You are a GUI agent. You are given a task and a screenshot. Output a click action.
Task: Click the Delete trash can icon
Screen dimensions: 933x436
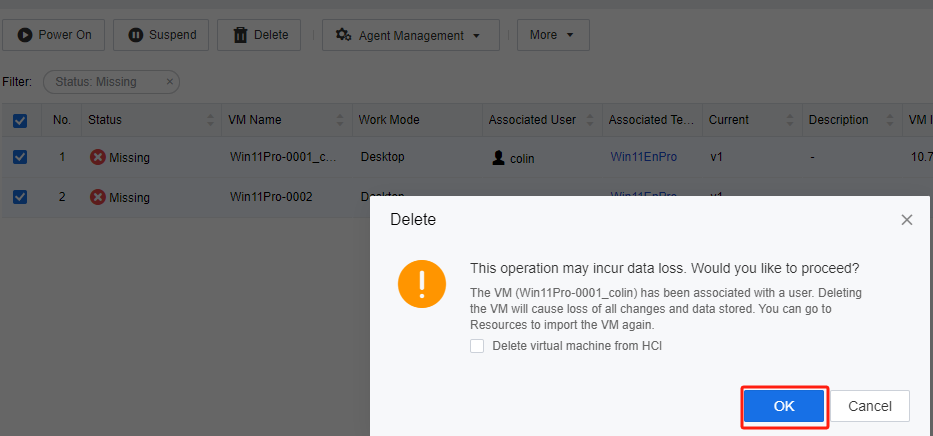[240, 35]
